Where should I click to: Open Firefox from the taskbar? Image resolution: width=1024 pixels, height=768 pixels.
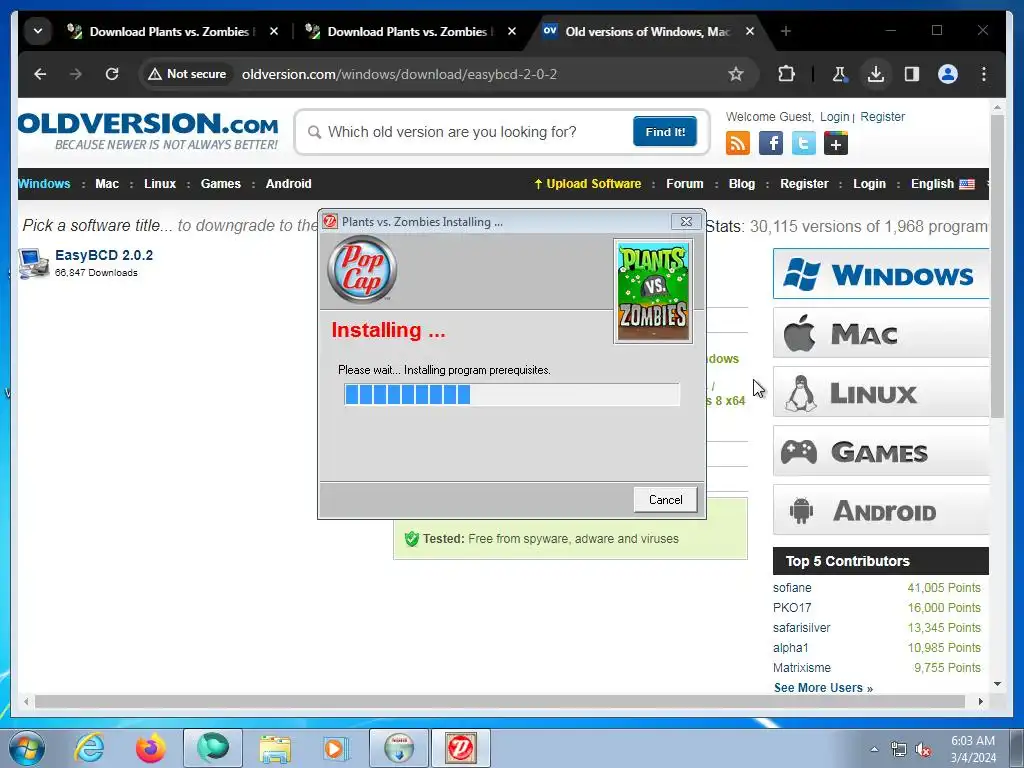coord(150,748)
